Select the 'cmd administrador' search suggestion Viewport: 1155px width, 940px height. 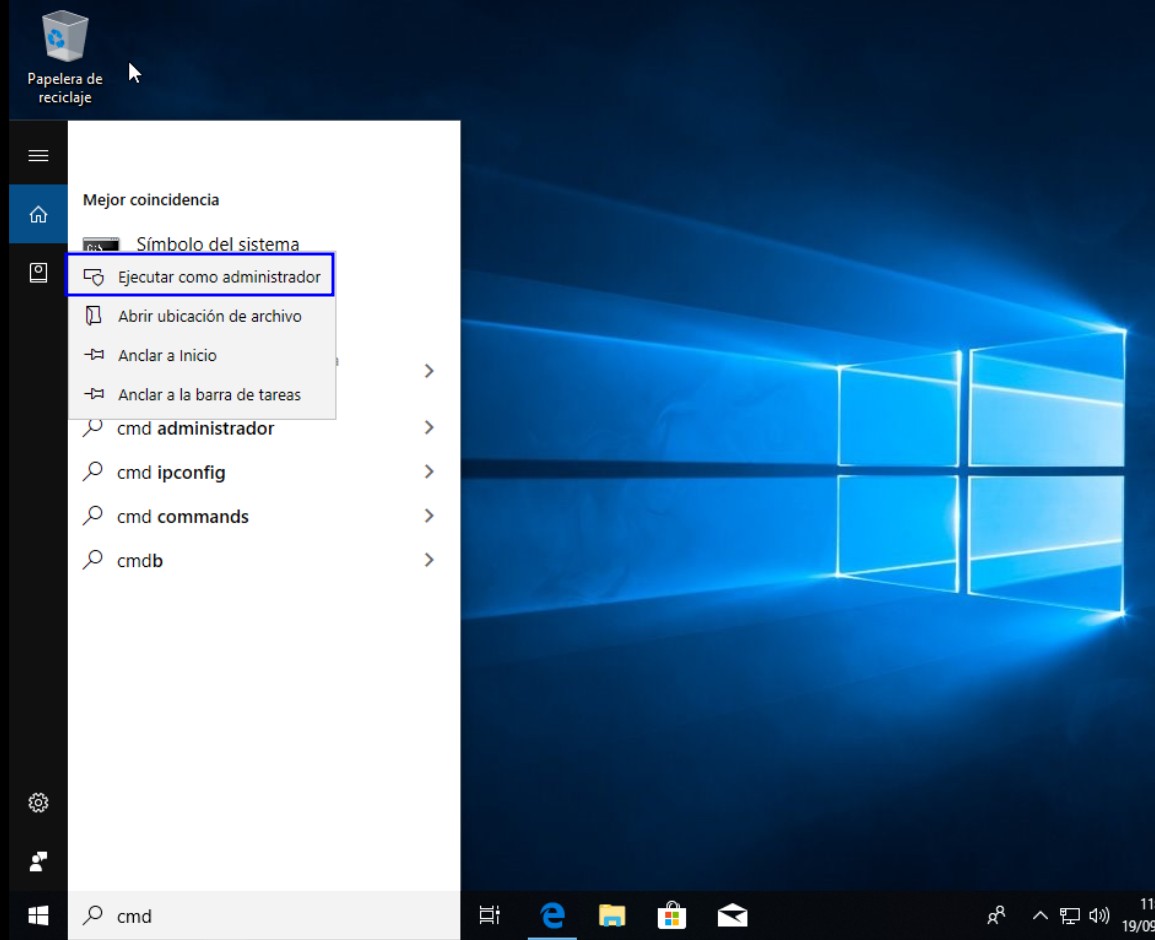[x=195, y=428]
